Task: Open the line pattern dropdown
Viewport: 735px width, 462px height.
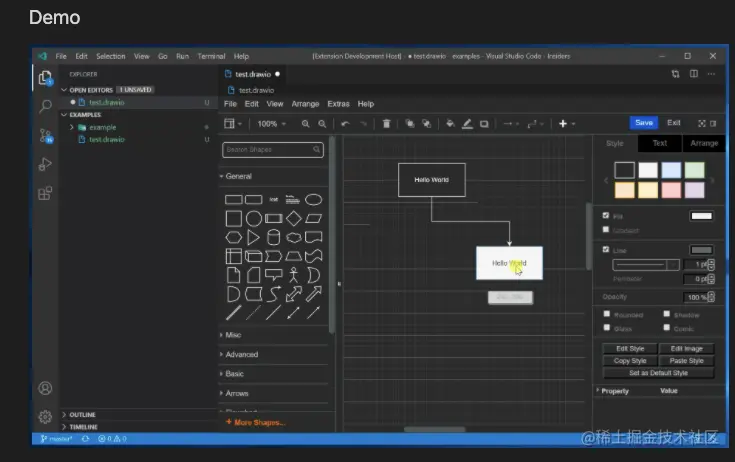Action: coord(645,265)
